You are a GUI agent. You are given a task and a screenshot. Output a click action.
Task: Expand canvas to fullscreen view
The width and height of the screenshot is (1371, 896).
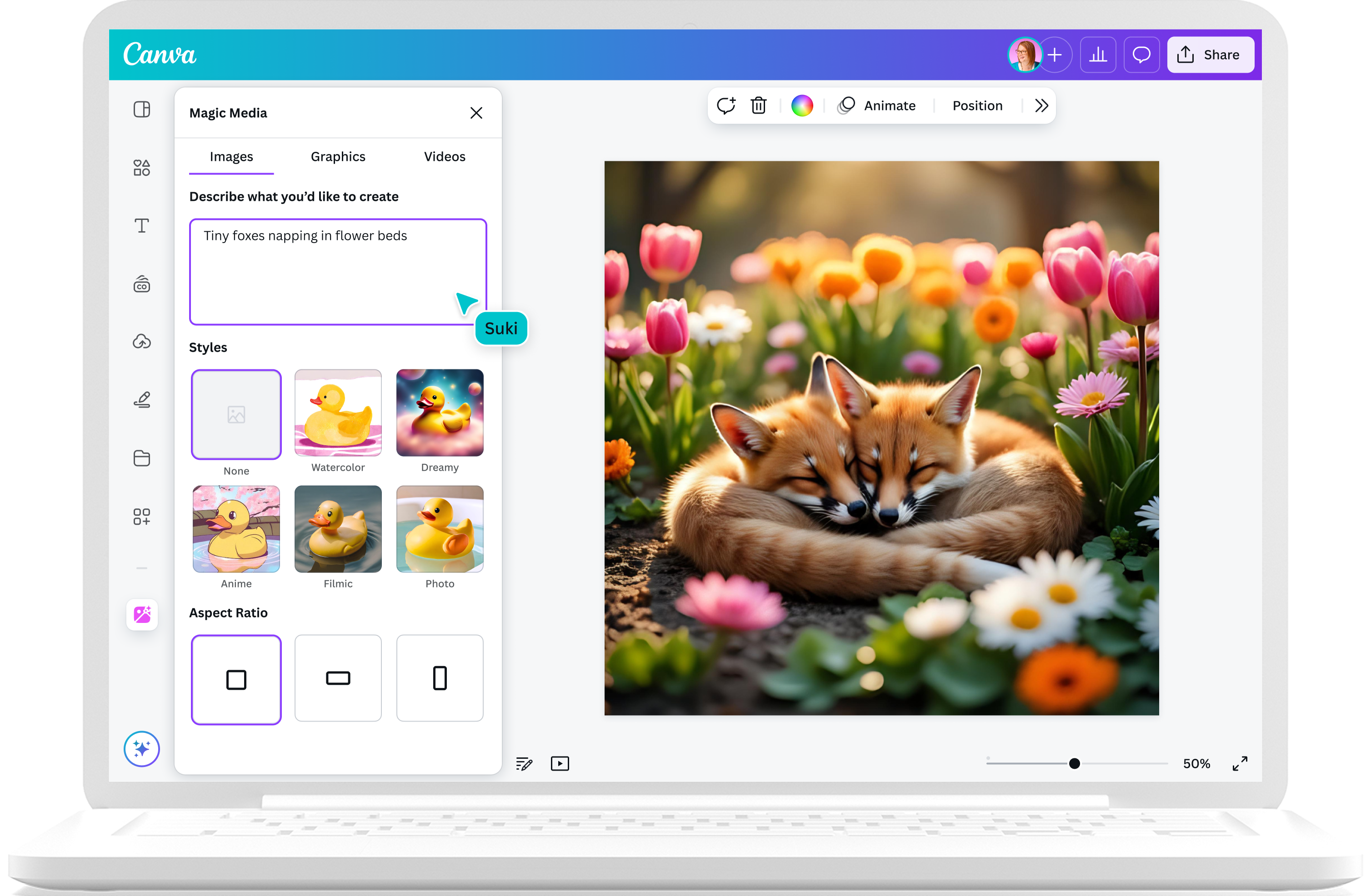click(x=1240, y=764)
